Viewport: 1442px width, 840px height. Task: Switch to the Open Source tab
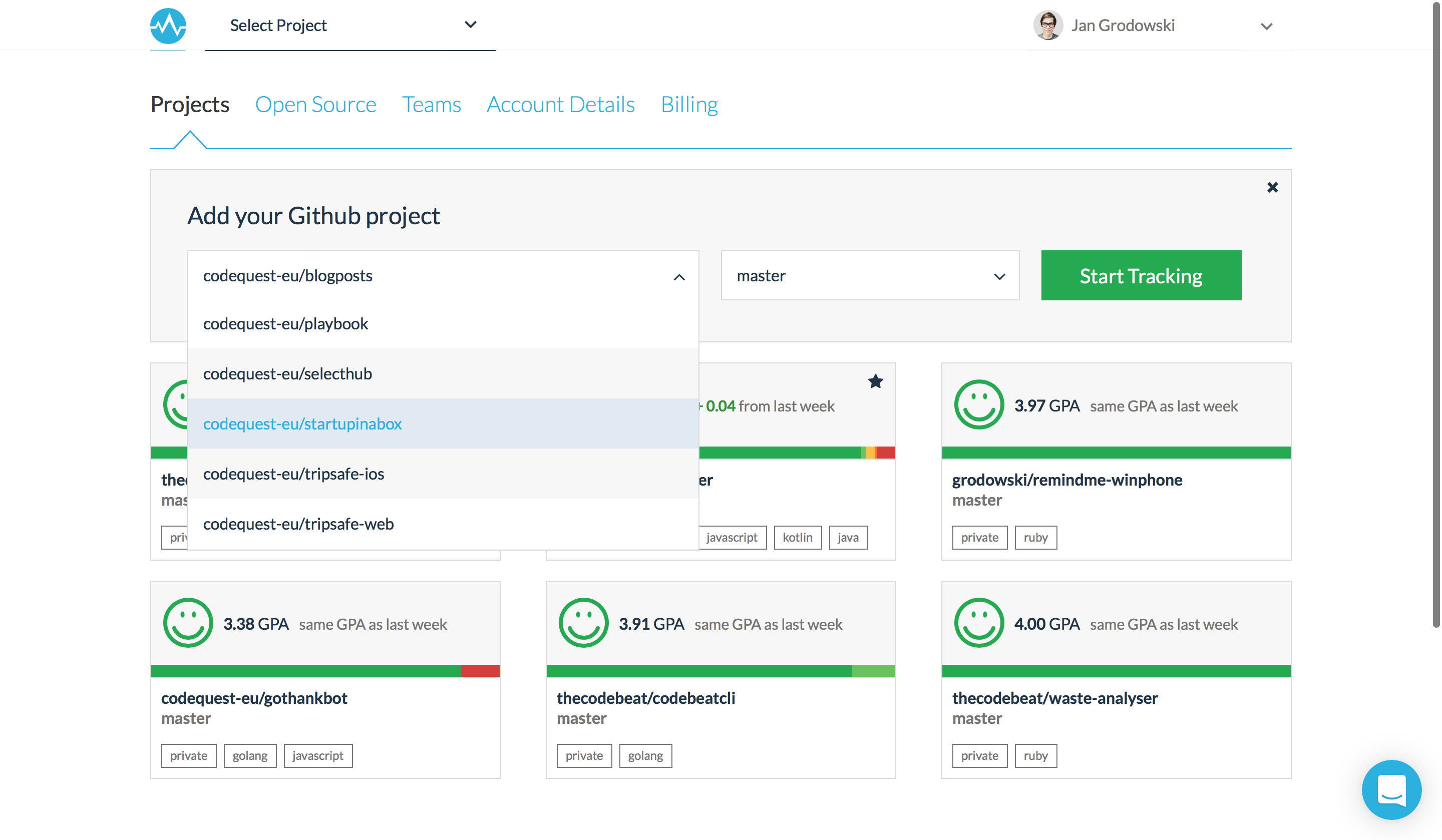[x=315, y=104]
